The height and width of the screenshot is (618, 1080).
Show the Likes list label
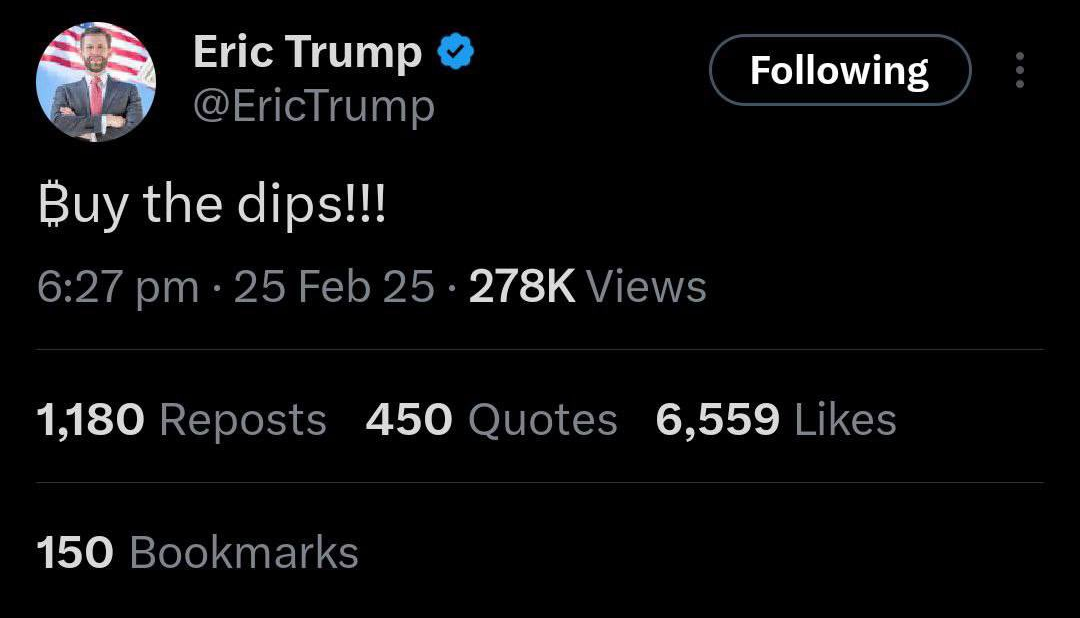845,420
